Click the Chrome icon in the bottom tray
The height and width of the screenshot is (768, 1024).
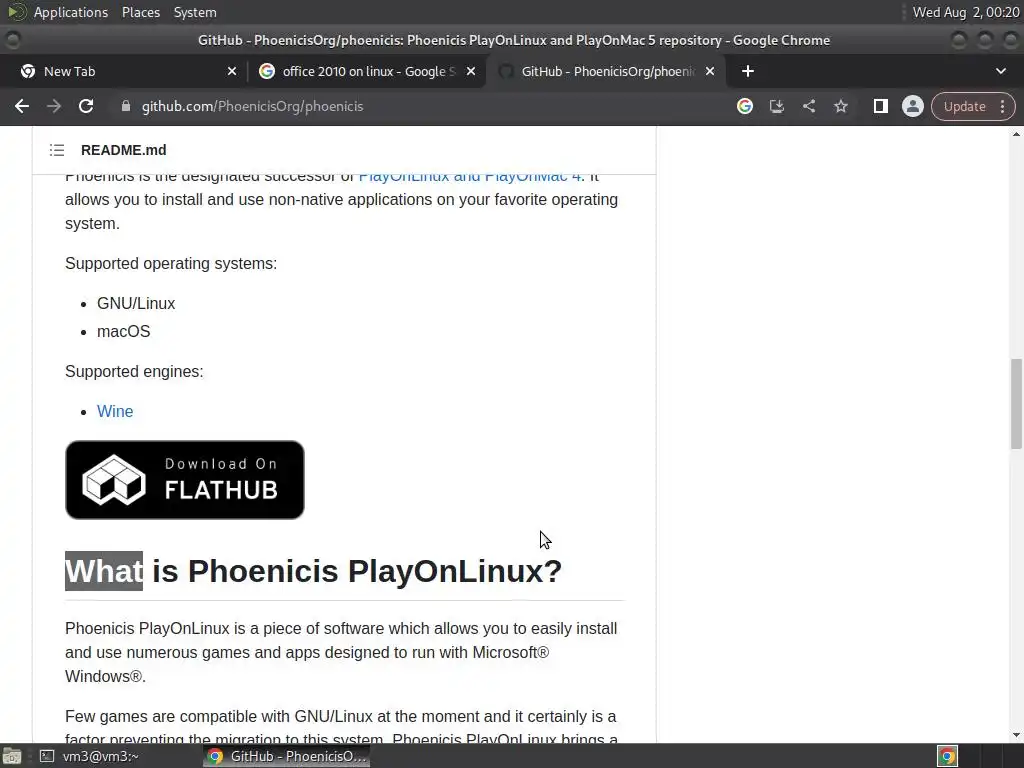click(x=947, y=756)
